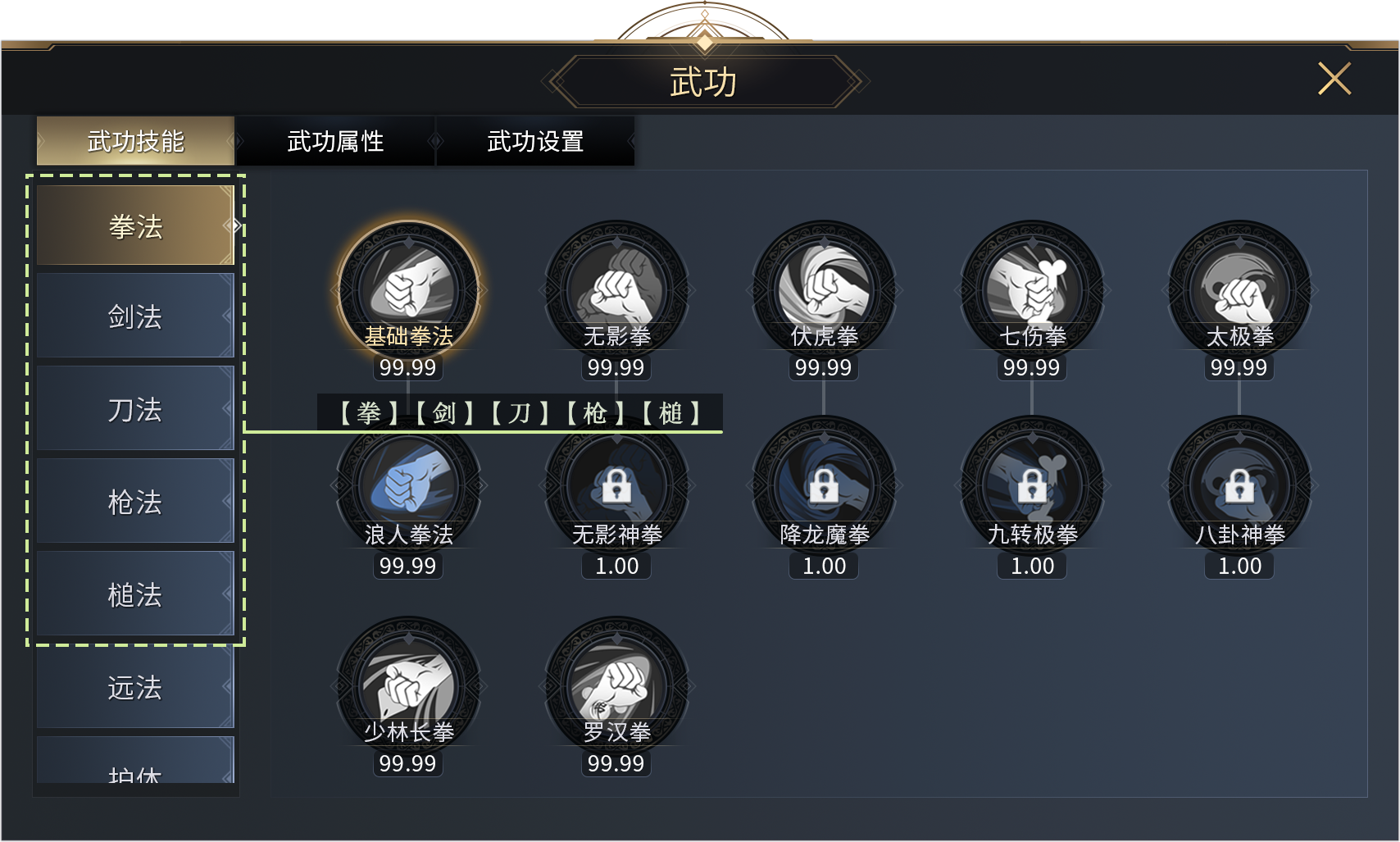Close the 武功 panel
Image resolution: width=1400 pixels, height=842 pixels.
(x=1334, y=79)
